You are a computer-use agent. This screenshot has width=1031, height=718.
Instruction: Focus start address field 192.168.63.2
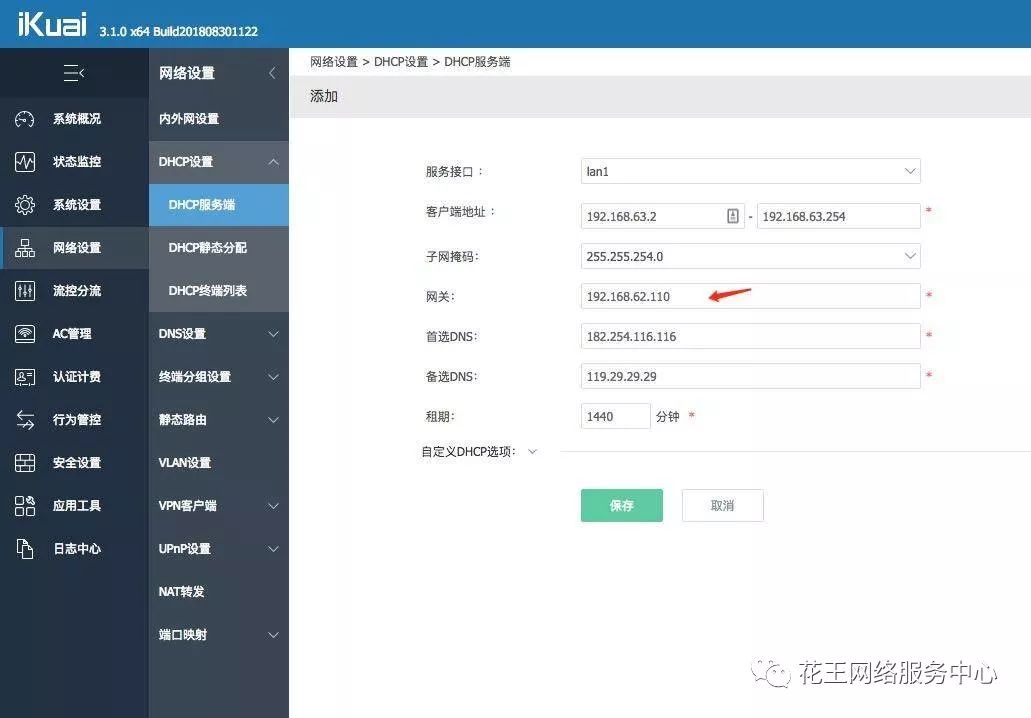pyautogui.click(x=662, y=216)
